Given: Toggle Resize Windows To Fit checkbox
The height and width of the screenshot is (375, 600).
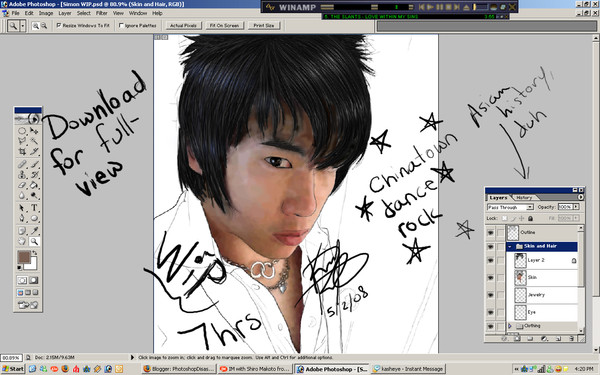Looking at the screenshot, I should pyautogui.click(x=59, y=25).
